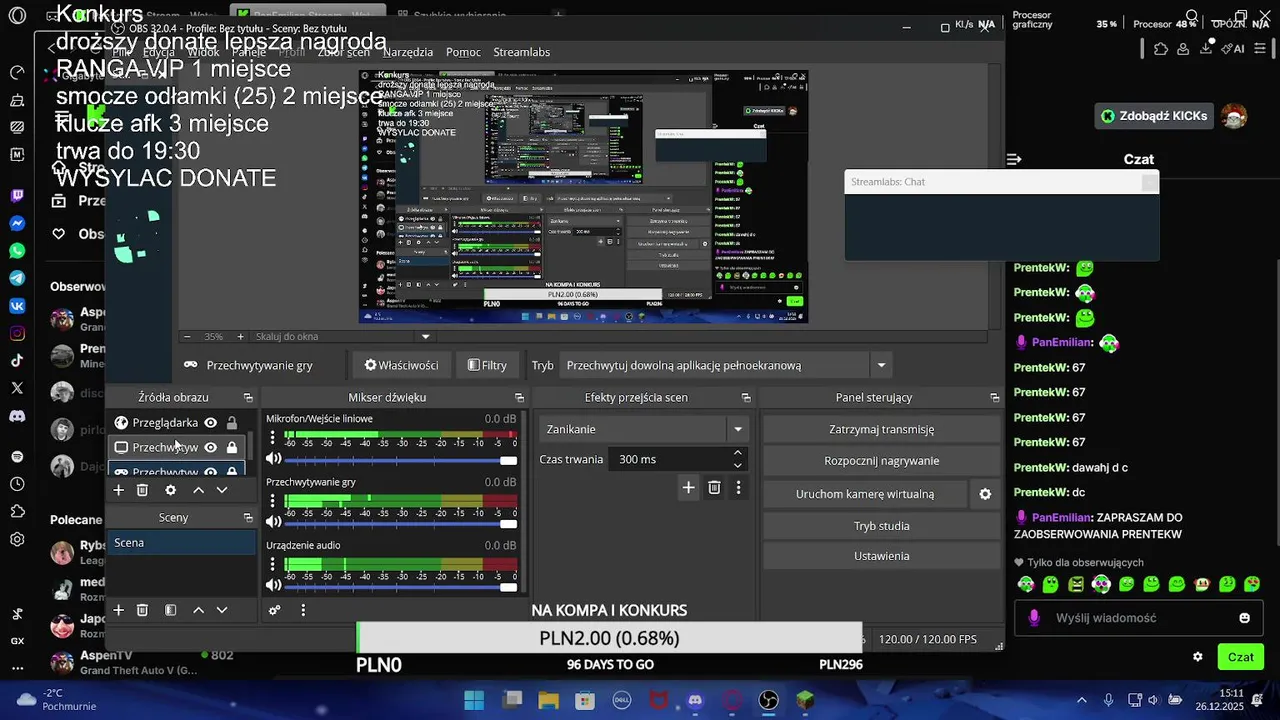The width and height of the screenshot is (1280, 720).
Task: Open mixer footer three-dot menu
Action: (303, 610)
